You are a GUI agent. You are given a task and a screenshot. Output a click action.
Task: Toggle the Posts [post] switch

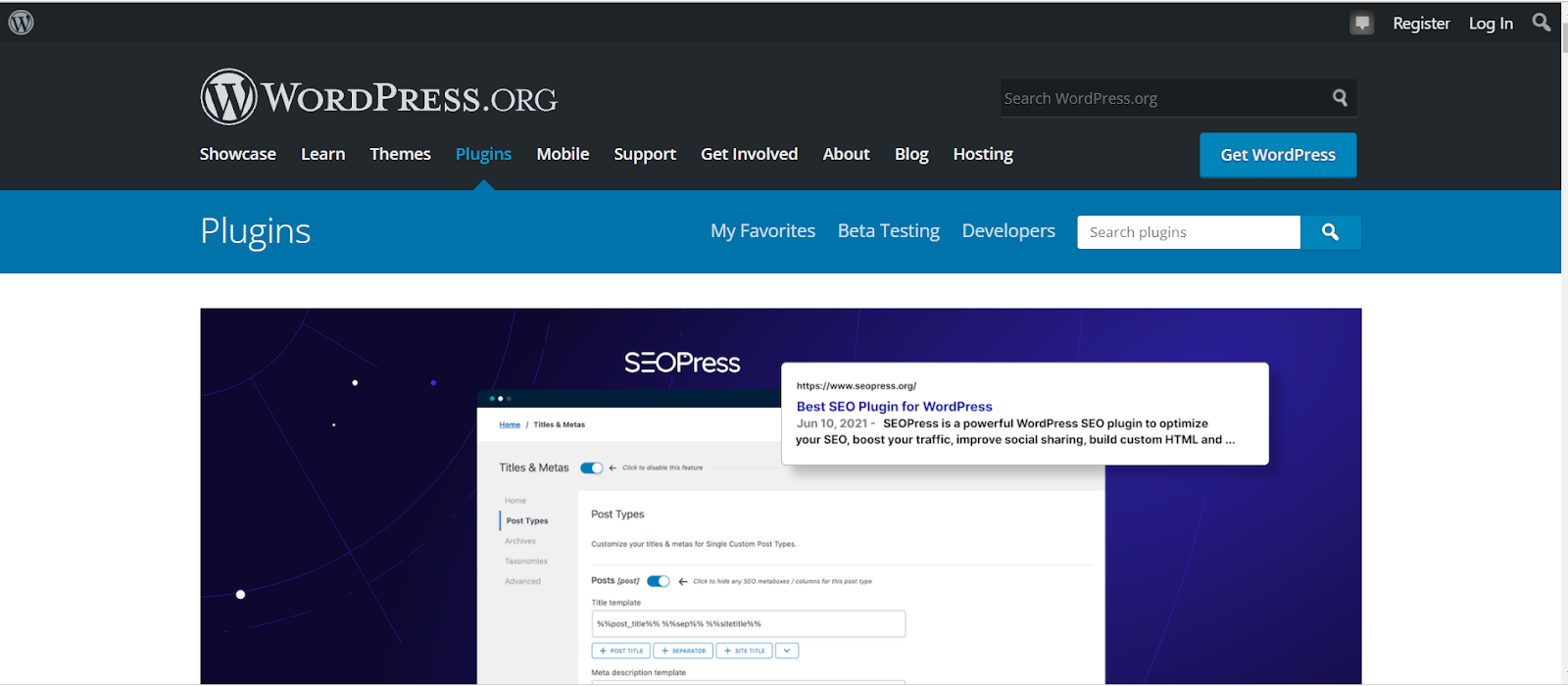659,581
